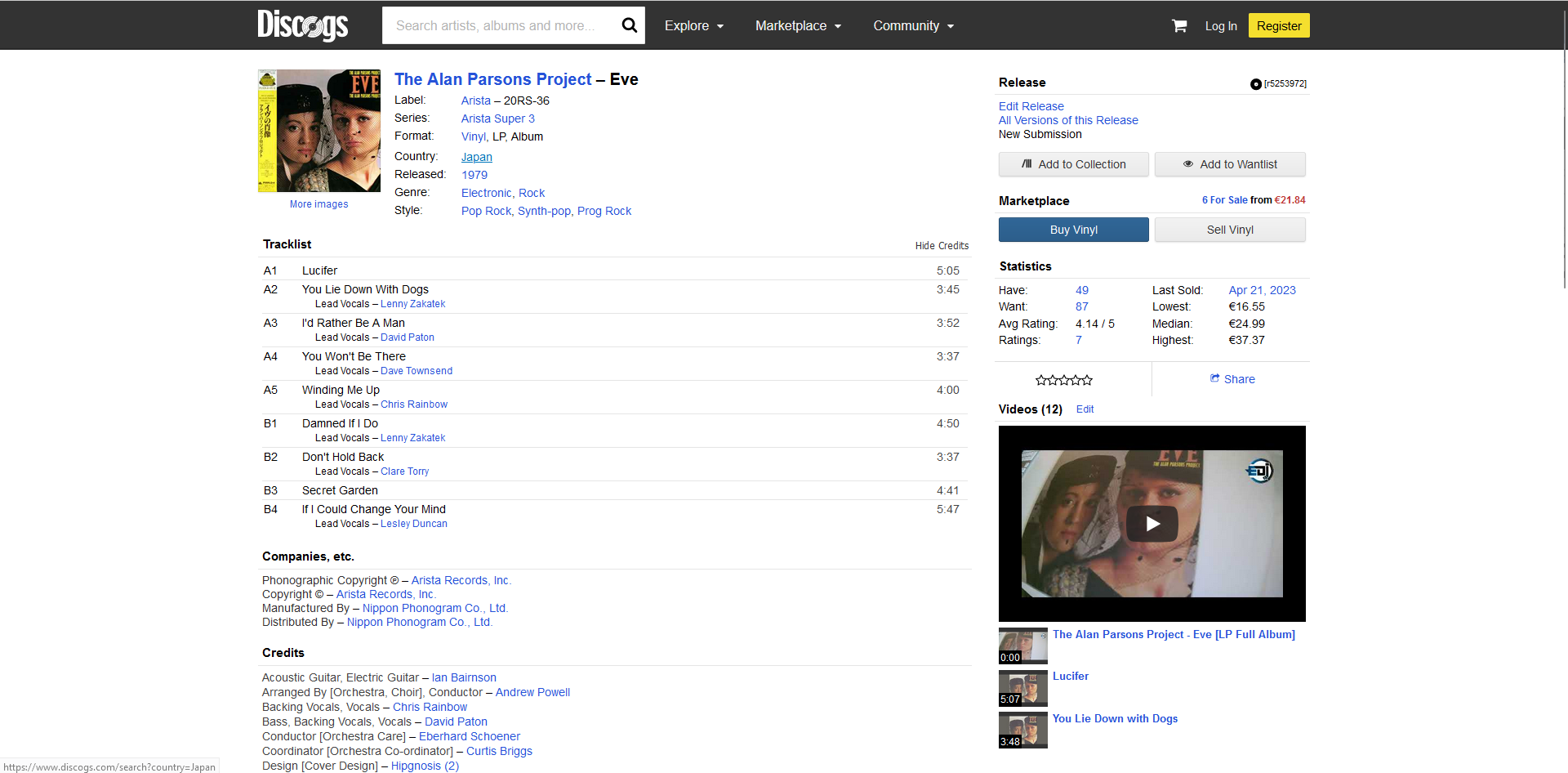Click the Prog Rock style link
1568x773 pixels.
click(604, 211)
